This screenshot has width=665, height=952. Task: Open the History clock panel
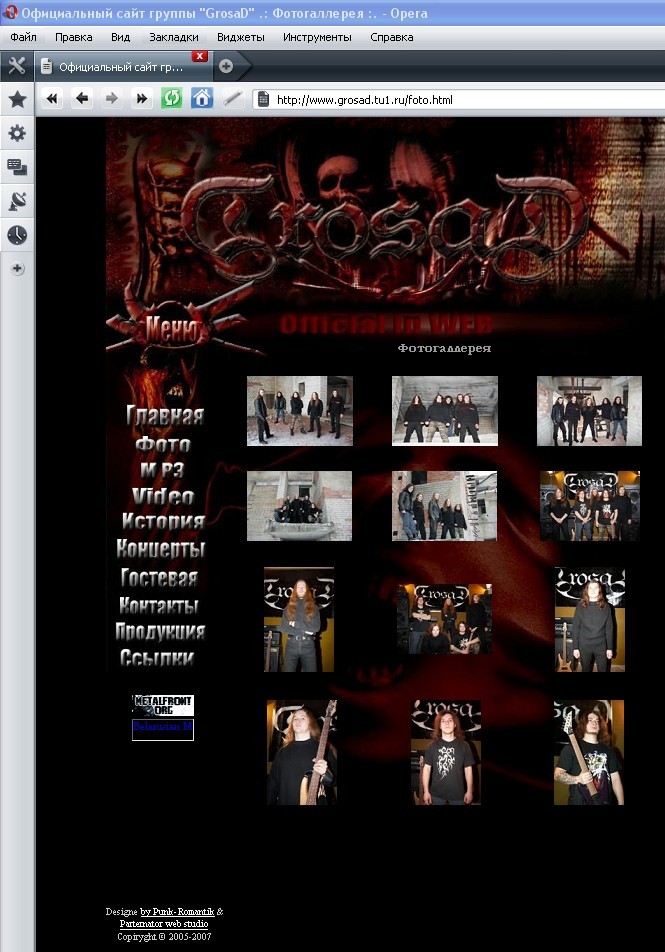pyautogui.click(x=17, y=235)
